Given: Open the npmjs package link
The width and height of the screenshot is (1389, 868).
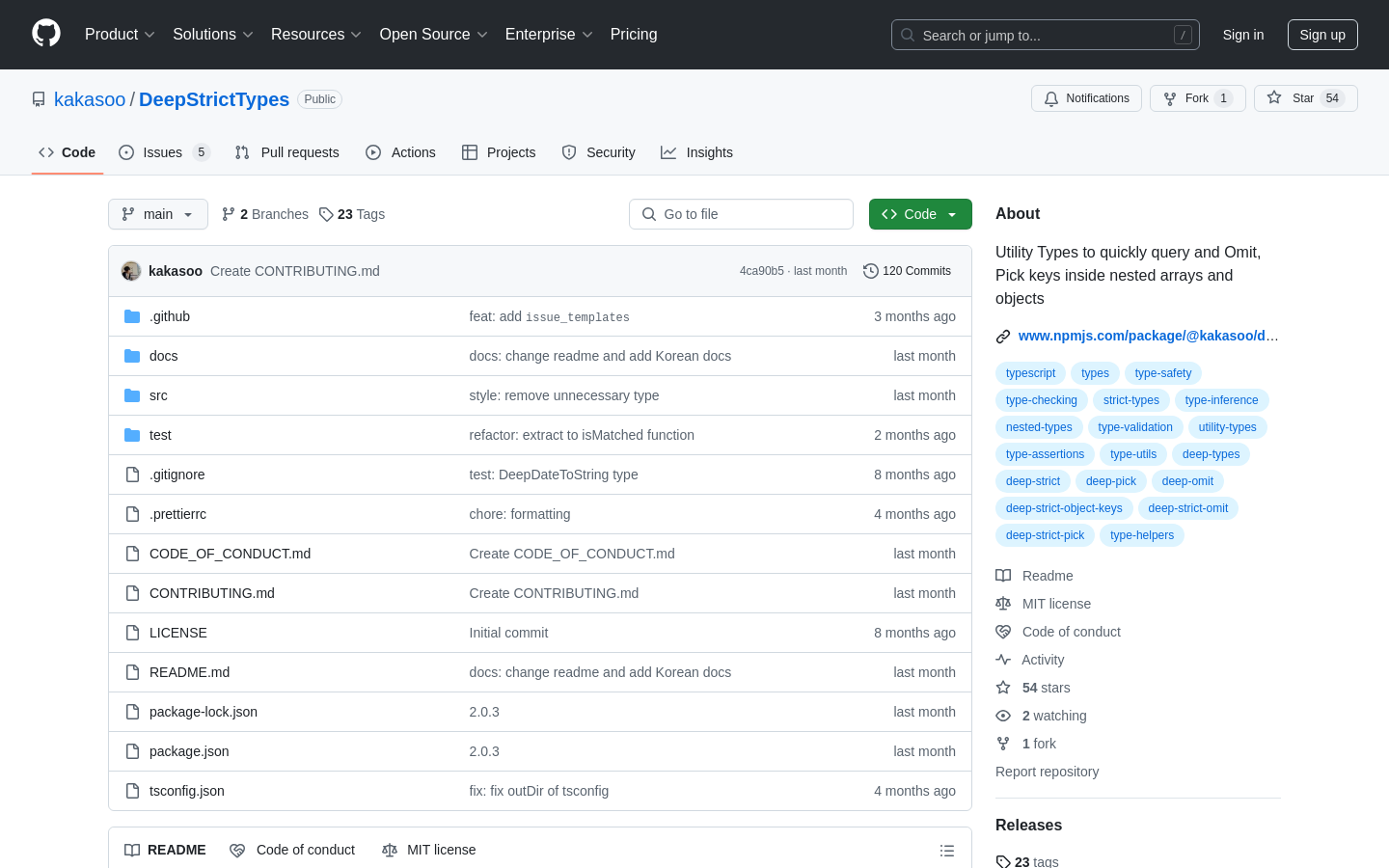Looking at the screenshot, I should [1148, 336].
